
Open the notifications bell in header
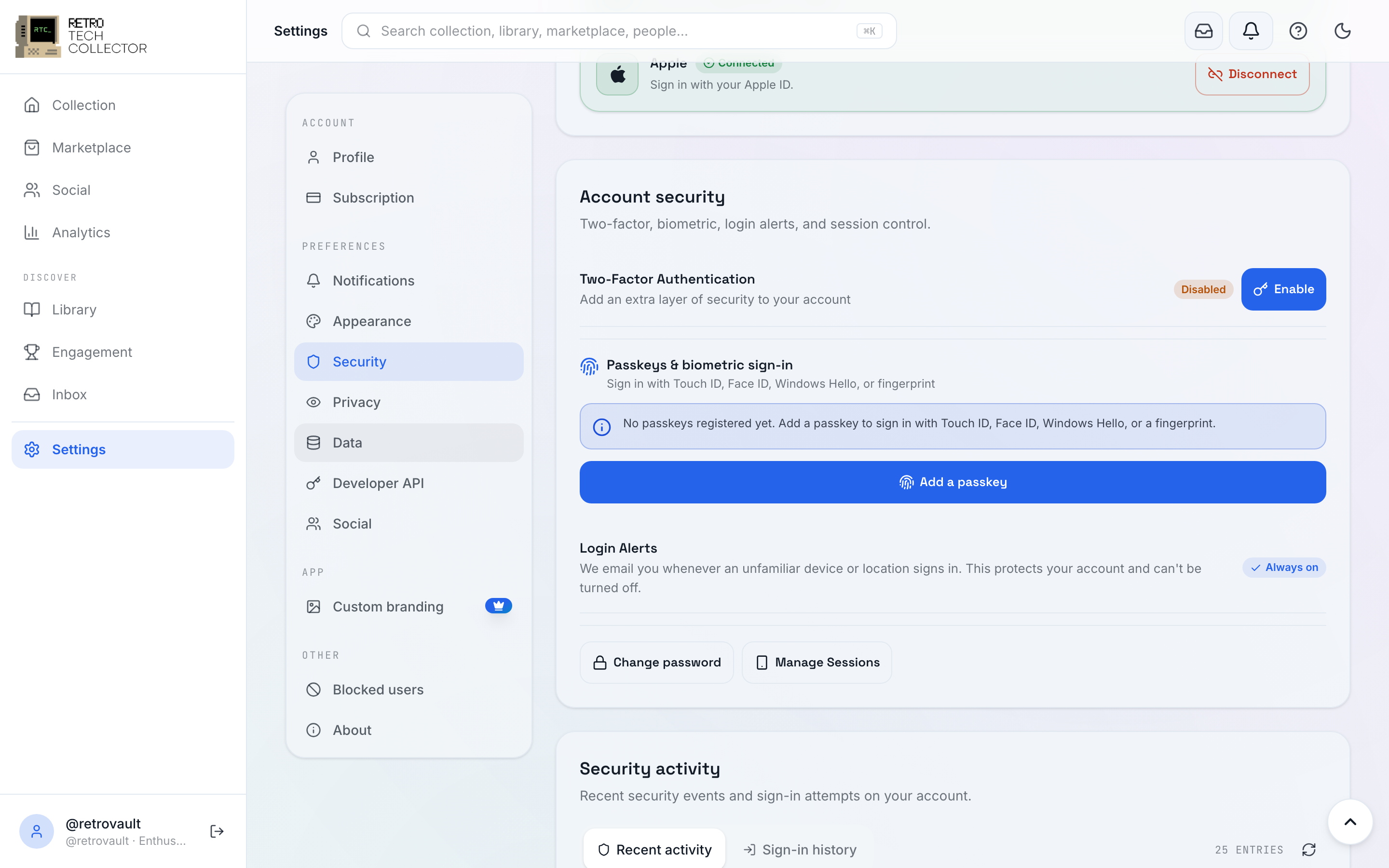[1251, 31]
